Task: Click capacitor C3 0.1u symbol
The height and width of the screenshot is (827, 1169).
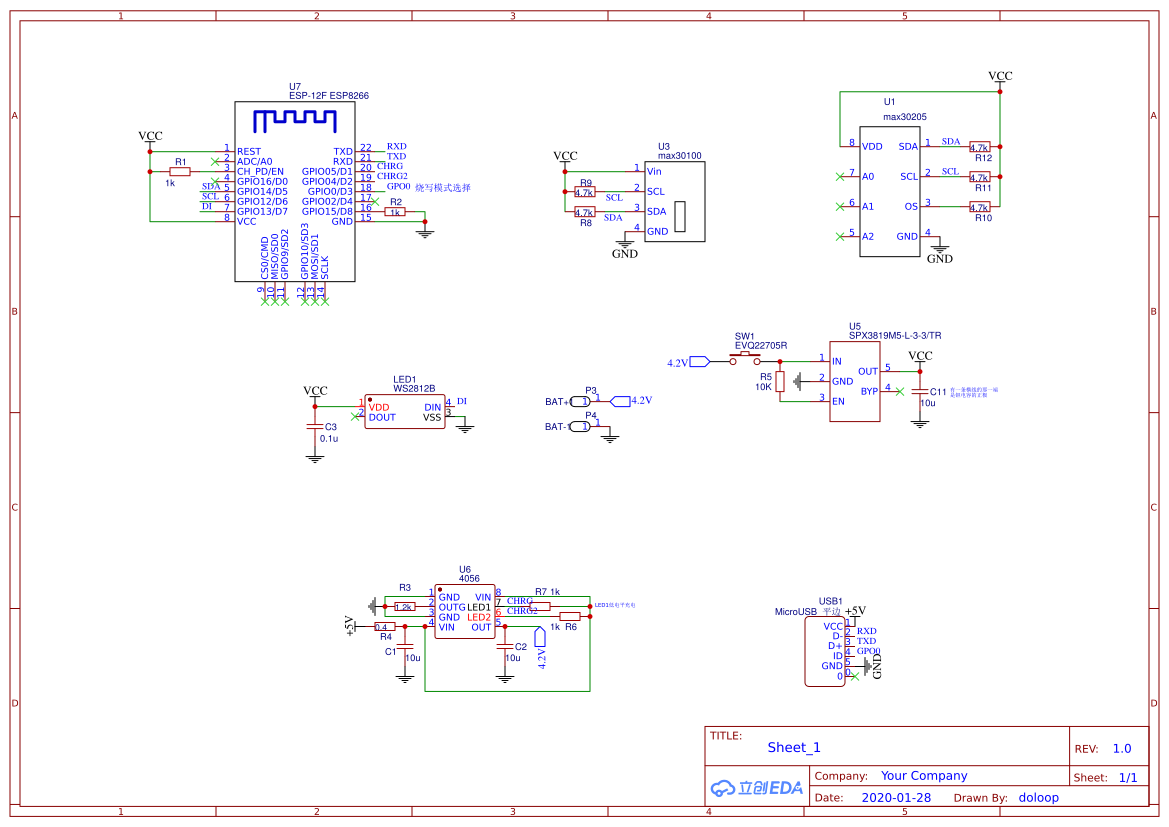Action: click(315, 427)
